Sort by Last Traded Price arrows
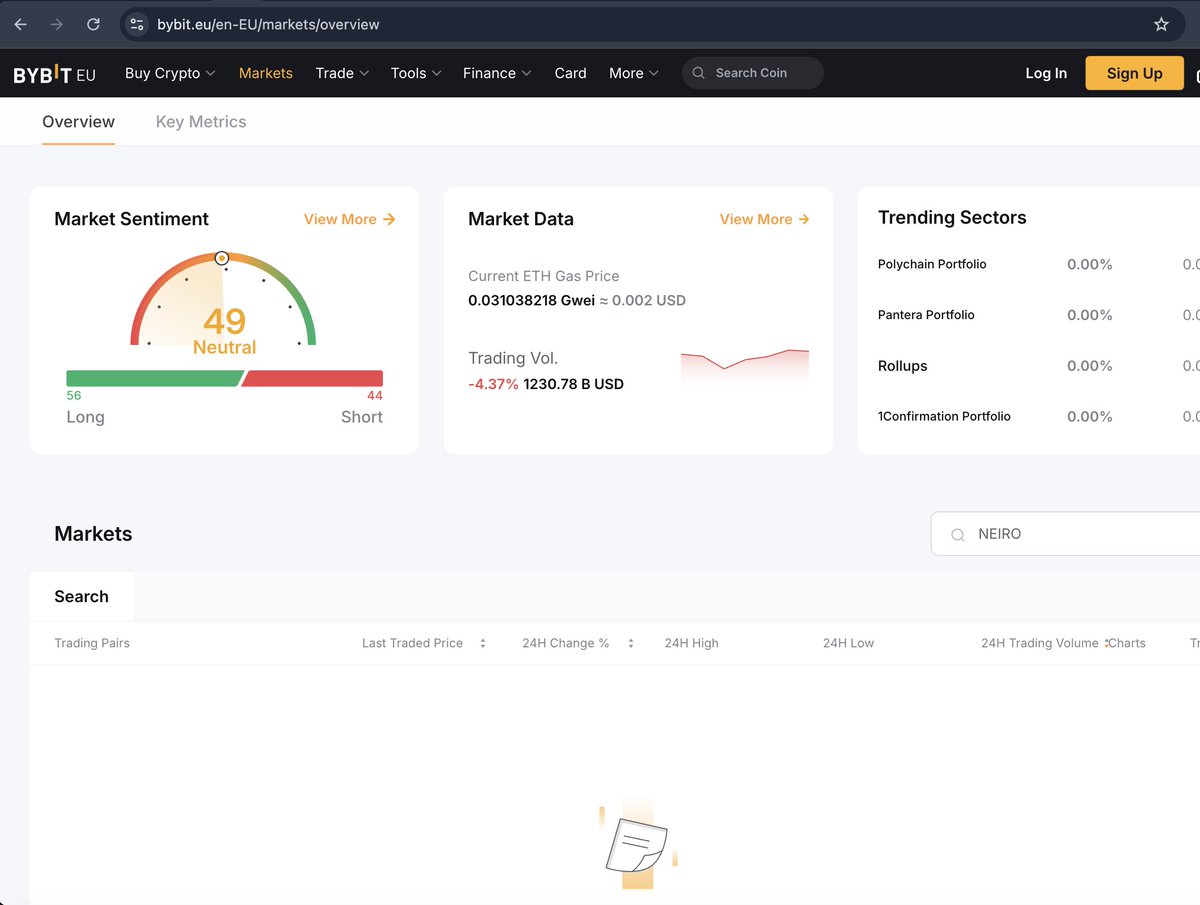Image resolution: width=1200 pixels, height=905 pixels. [483, 643]
